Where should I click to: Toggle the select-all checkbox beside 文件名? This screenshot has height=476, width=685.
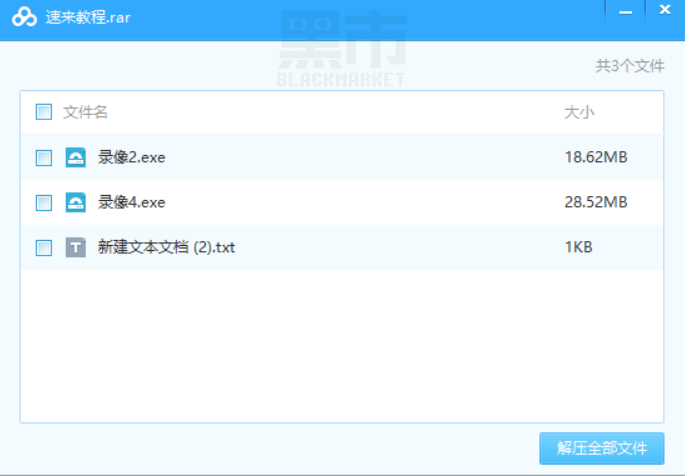[x=44, y=112]
